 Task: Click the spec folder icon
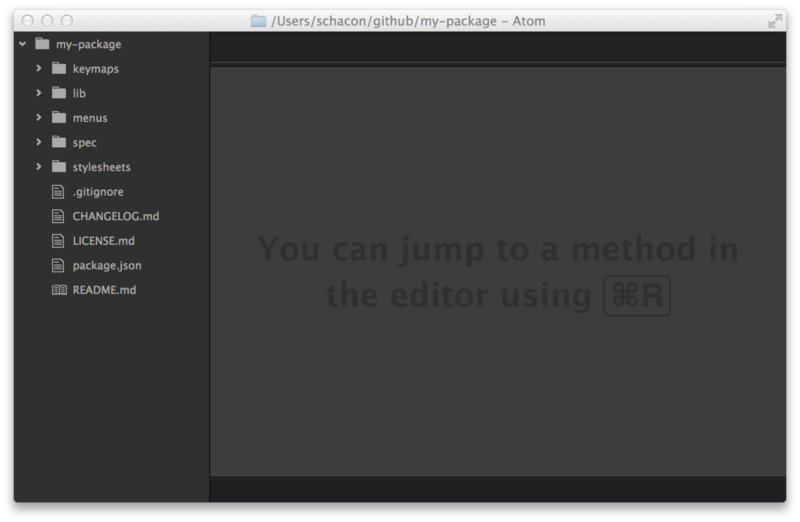point(59,142)
